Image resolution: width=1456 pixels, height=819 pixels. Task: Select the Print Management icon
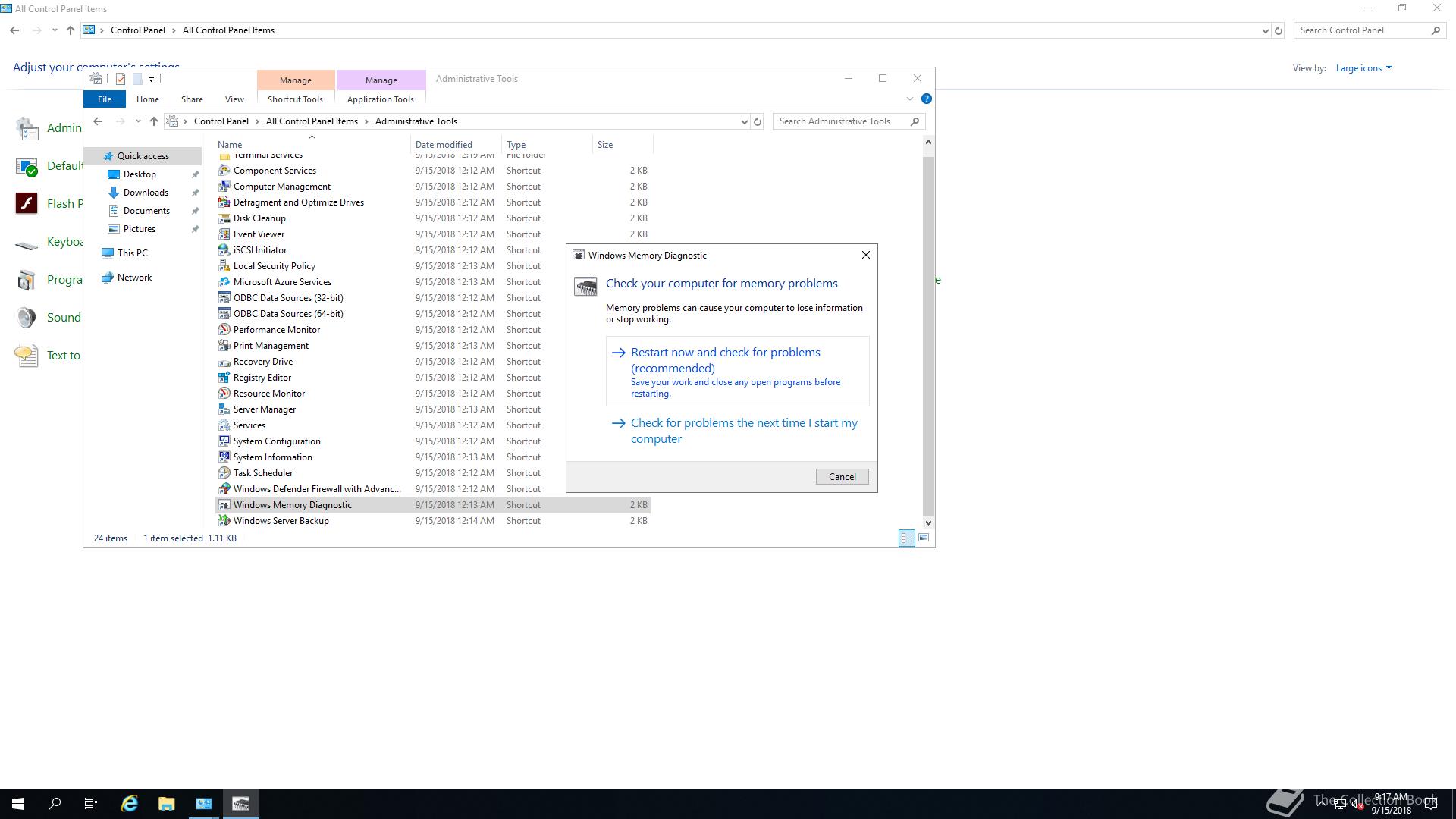tap(224, 346)
